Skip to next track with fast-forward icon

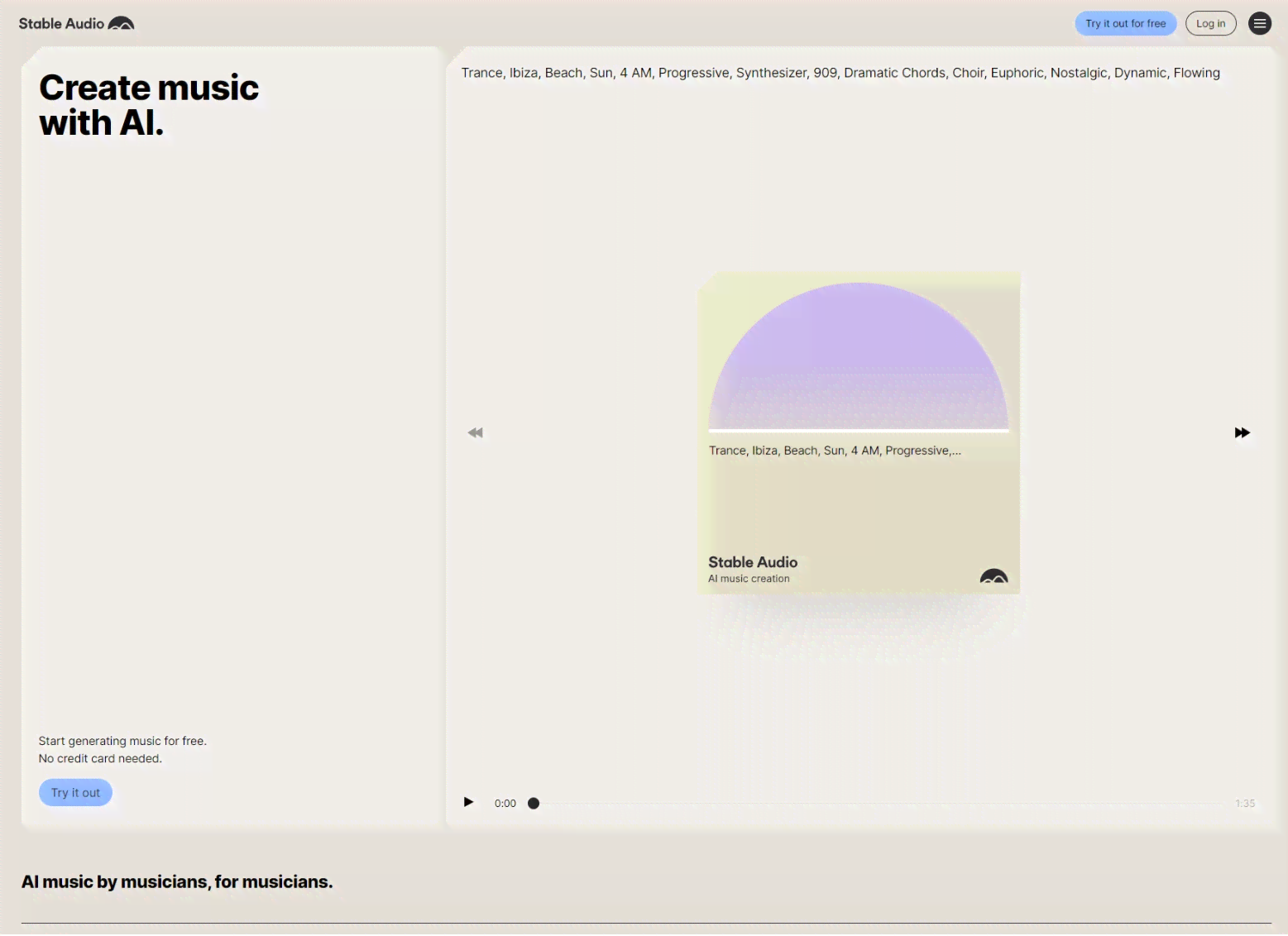pyautogui.click(x=1242, y=432)
